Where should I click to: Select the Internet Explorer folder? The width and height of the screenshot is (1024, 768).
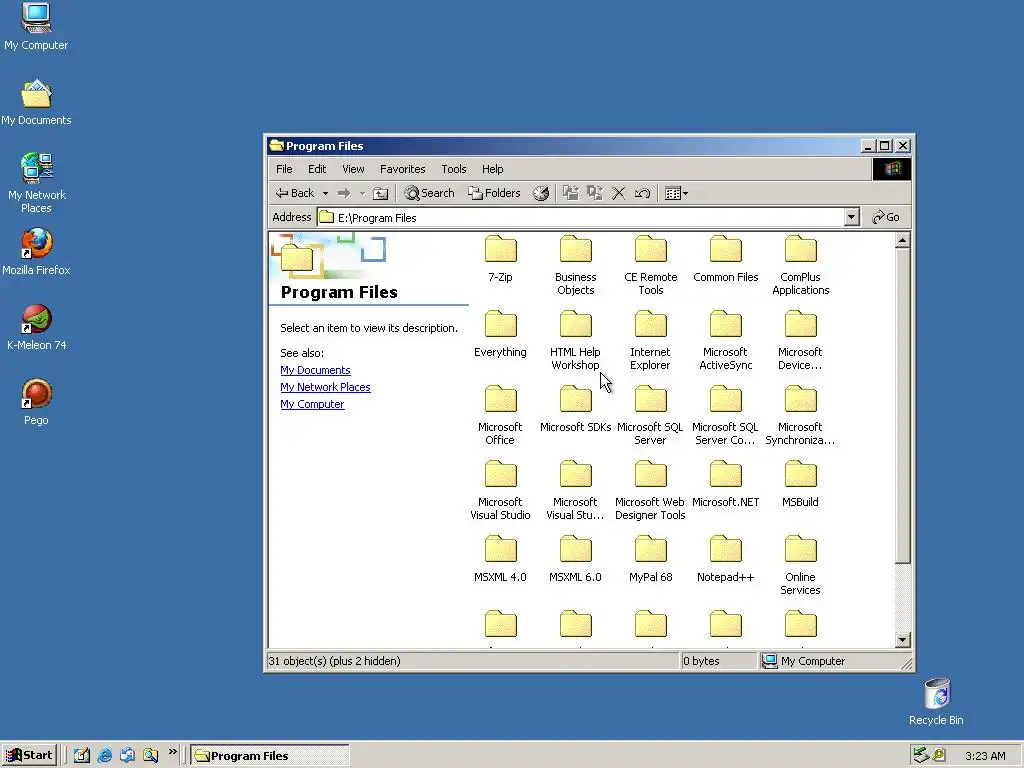pos(650,340)
